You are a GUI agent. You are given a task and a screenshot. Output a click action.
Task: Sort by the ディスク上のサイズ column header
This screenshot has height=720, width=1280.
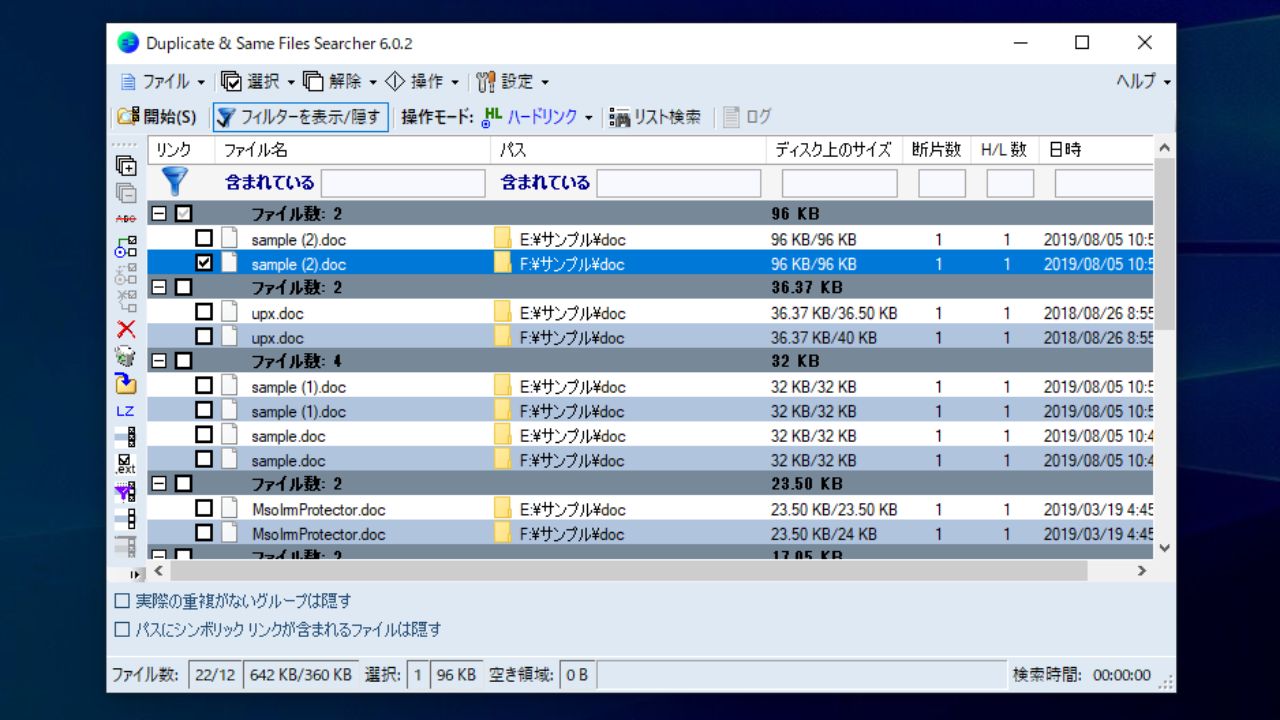tap(834, 150)
